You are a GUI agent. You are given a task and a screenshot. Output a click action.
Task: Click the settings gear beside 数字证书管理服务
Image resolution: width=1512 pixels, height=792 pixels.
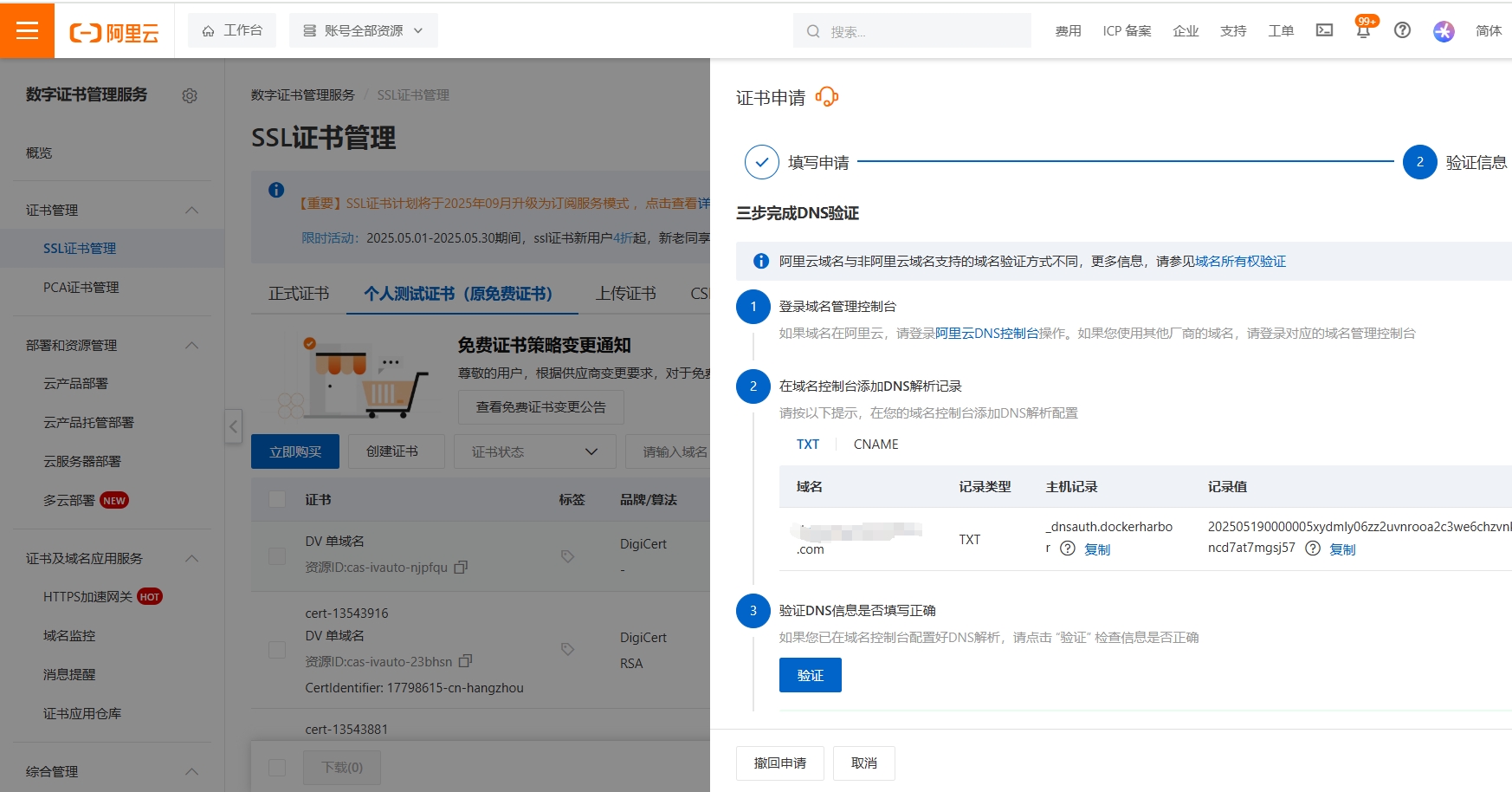click(x=190, y=95)
